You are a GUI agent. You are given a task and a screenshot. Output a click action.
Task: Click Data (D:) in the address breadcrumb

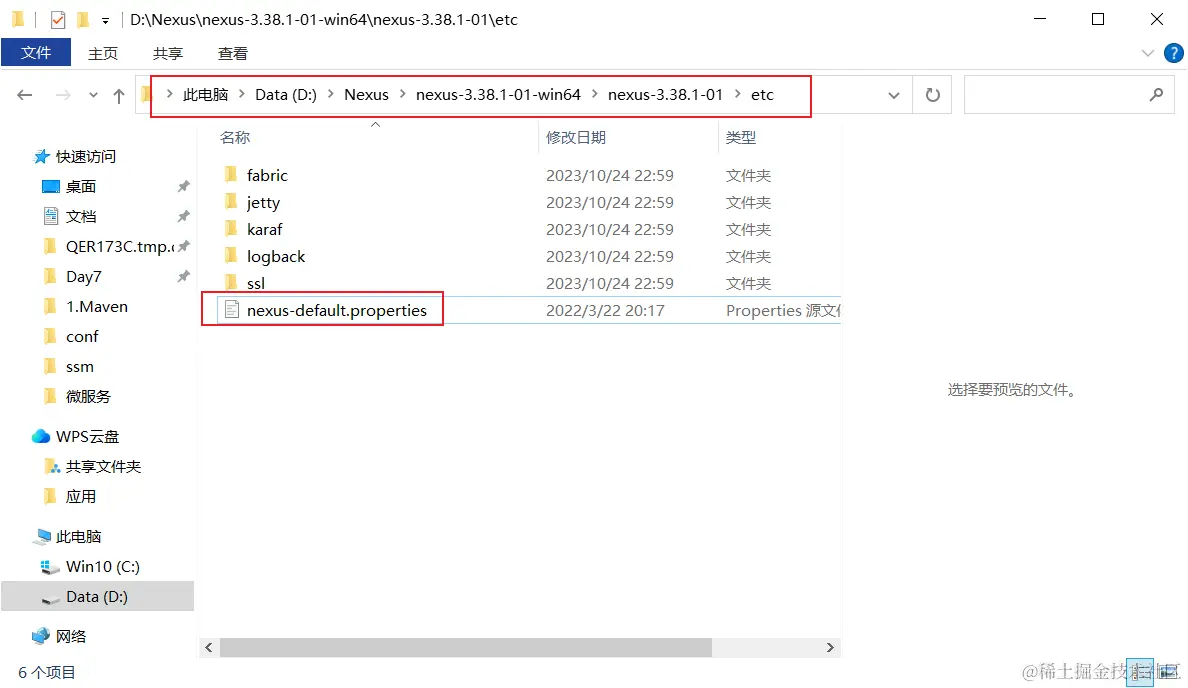pyautogui.click(x=286, y=95)
